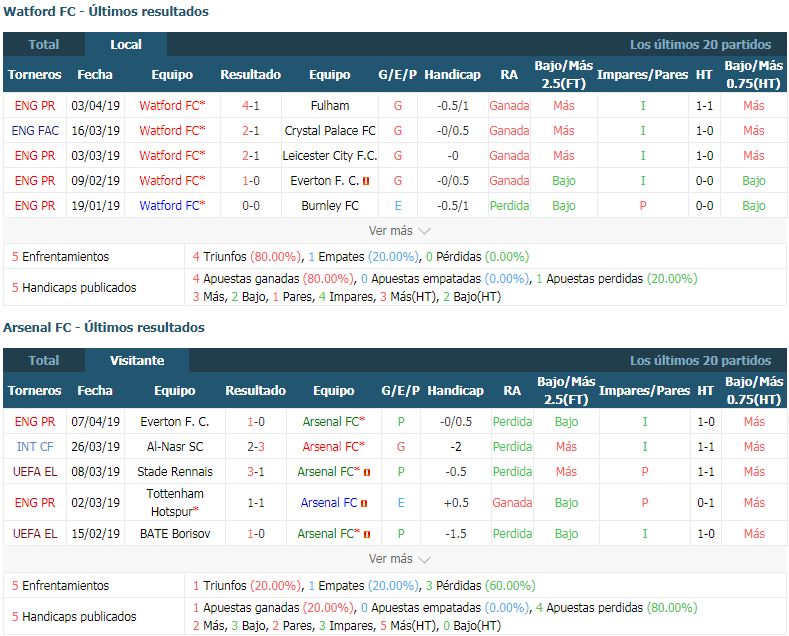Click the 1-1 result of Tottenham match
789x636 pixels.
[x=256, y=503]
